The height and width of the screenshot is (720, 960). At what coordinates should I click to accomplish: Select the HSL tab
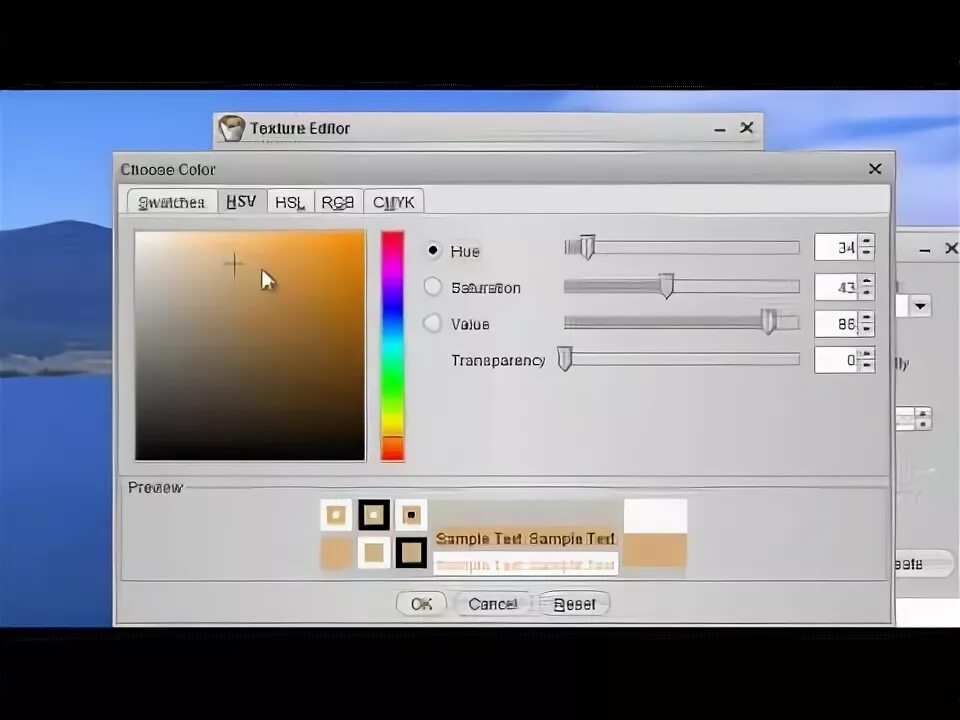point(289,202)
